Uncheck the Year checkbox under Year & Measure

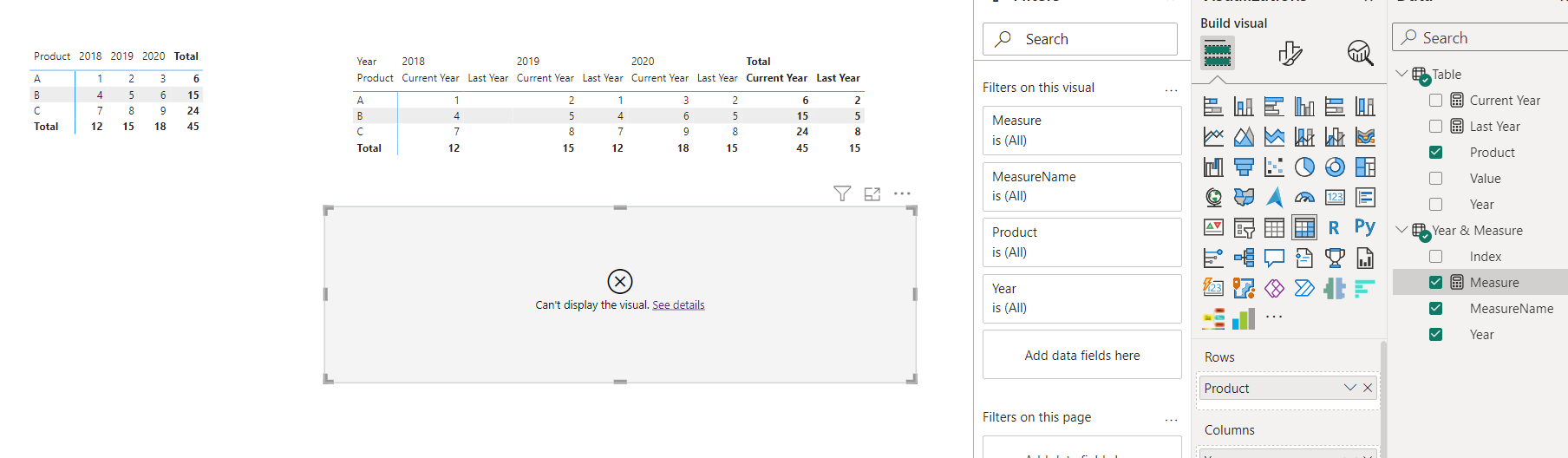[1435, 335]
